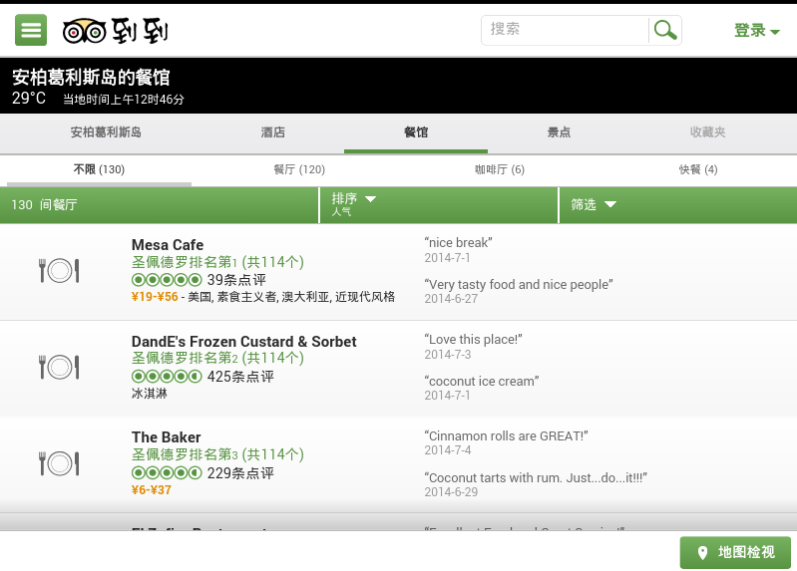This screenshot has width=797, height=571.
Task: Click The Baker's rating circles
Action: click(167, 473)
